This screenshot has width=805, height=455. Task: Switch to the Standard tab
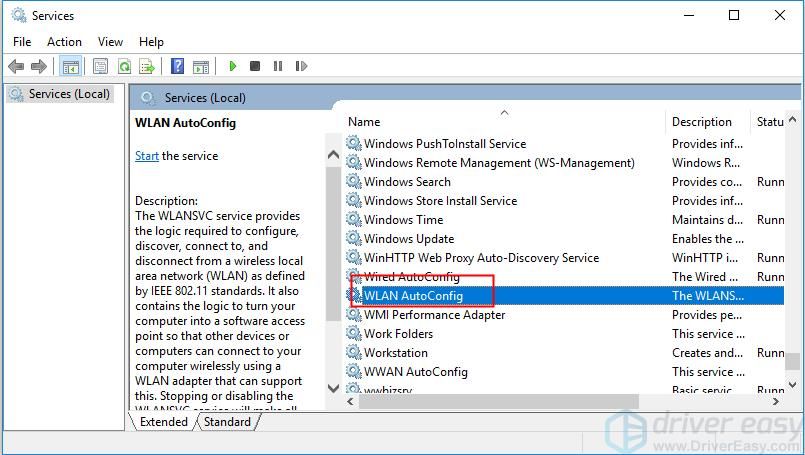coord(227,422)
